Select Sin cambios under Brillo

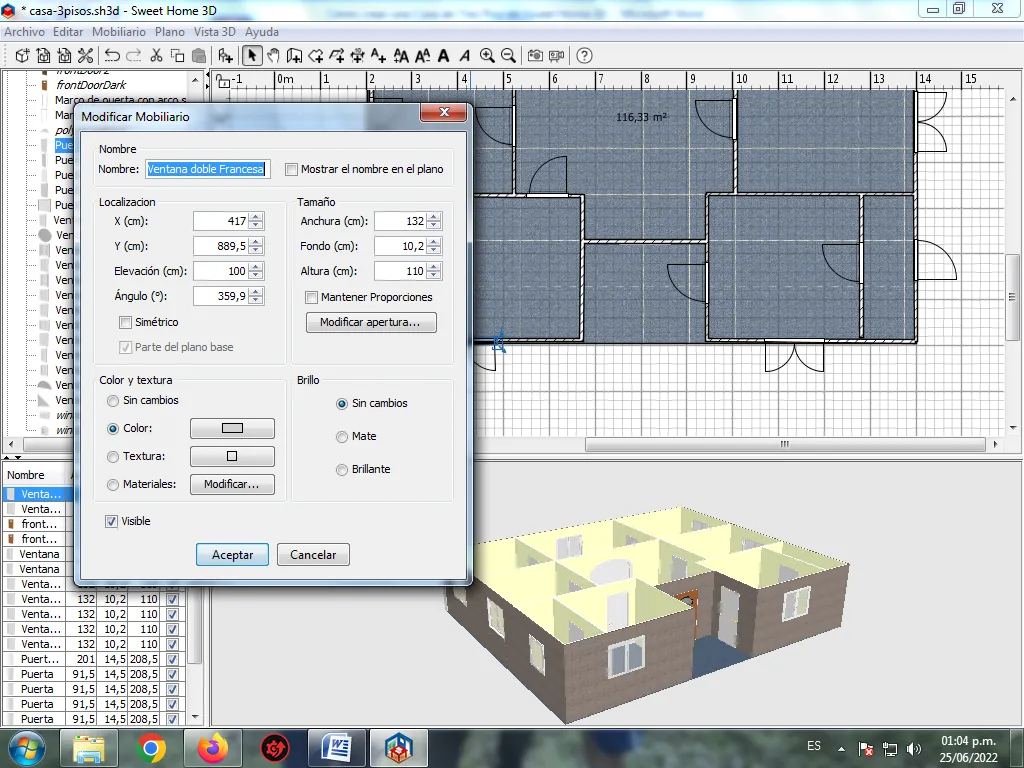(x=342, y=404)
